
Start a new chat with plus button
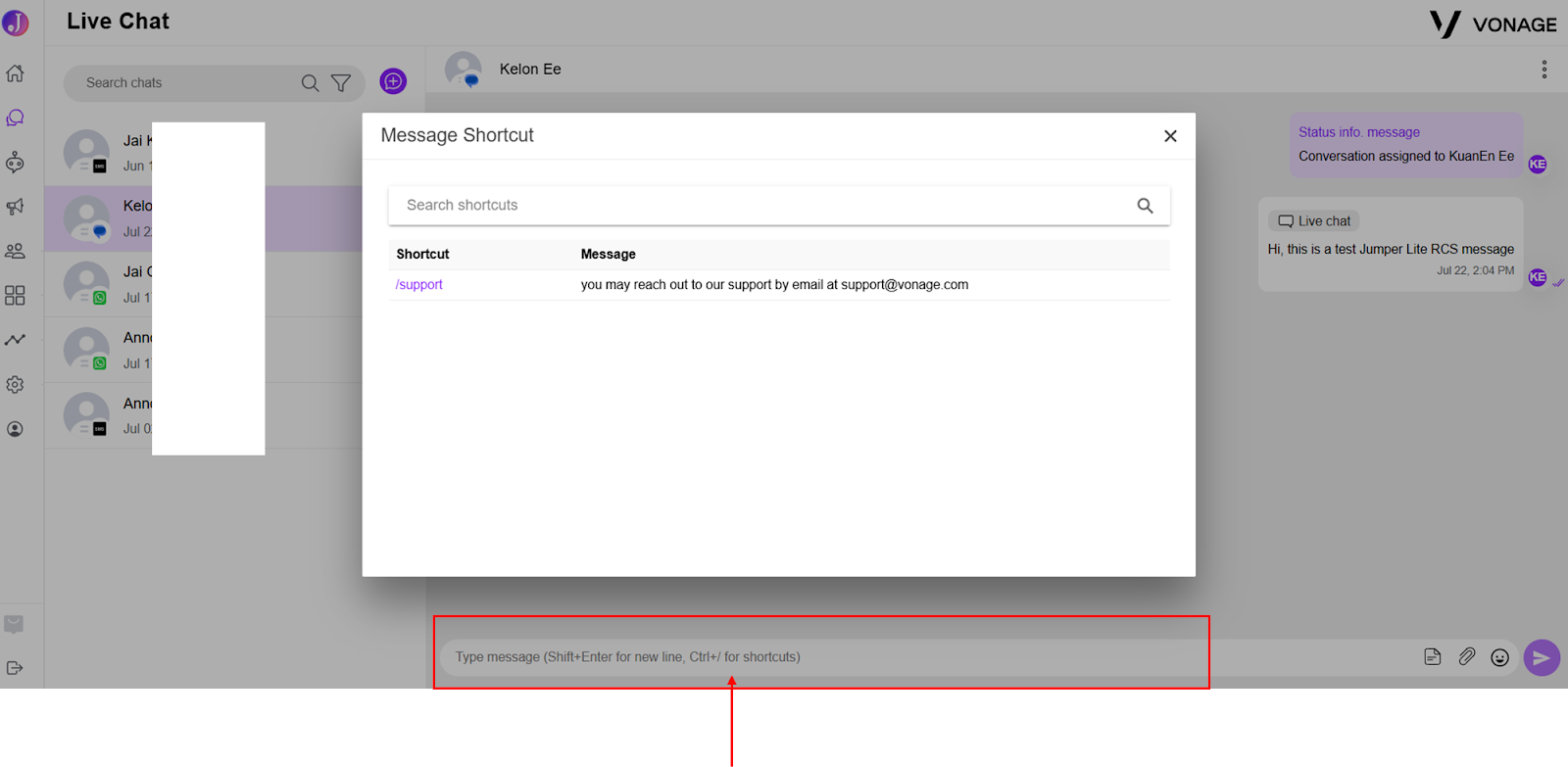(x=393, y=81)
